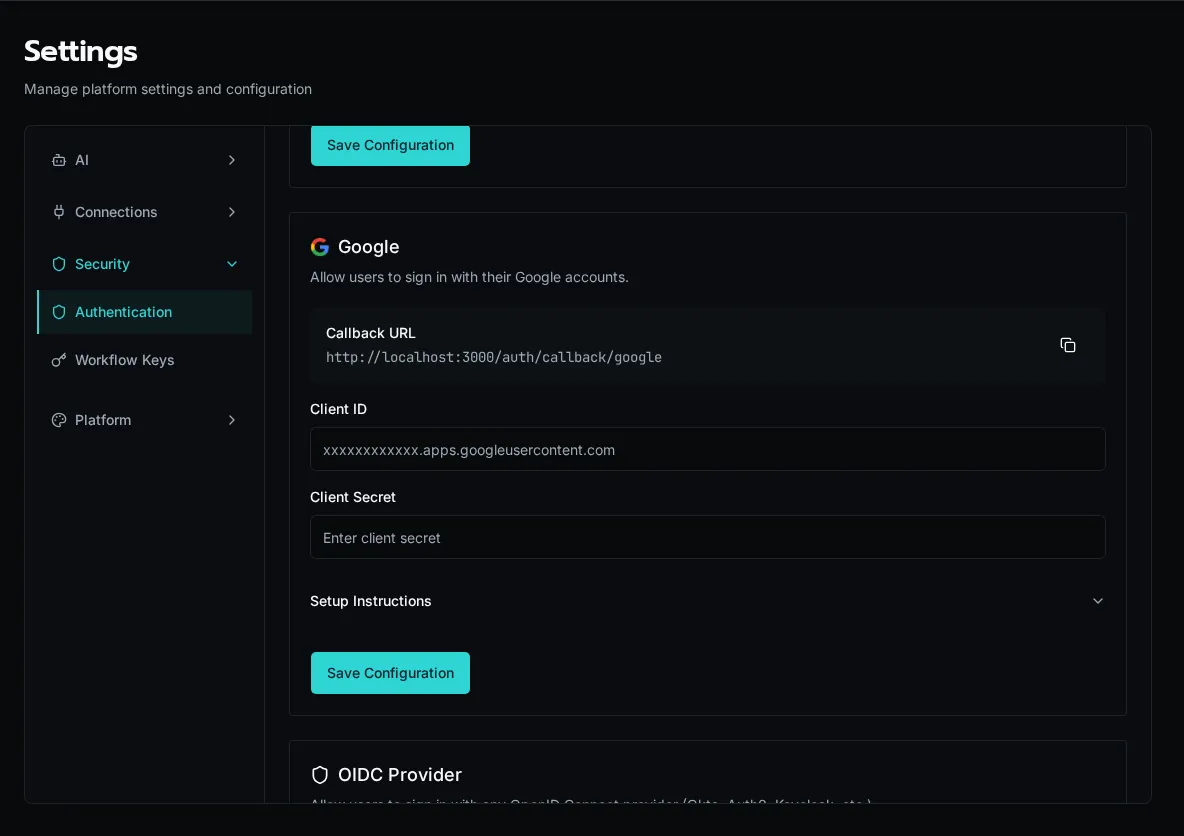Select the AI settings menu item
The image size is (1184, 836).
click(x=145, y=160)
